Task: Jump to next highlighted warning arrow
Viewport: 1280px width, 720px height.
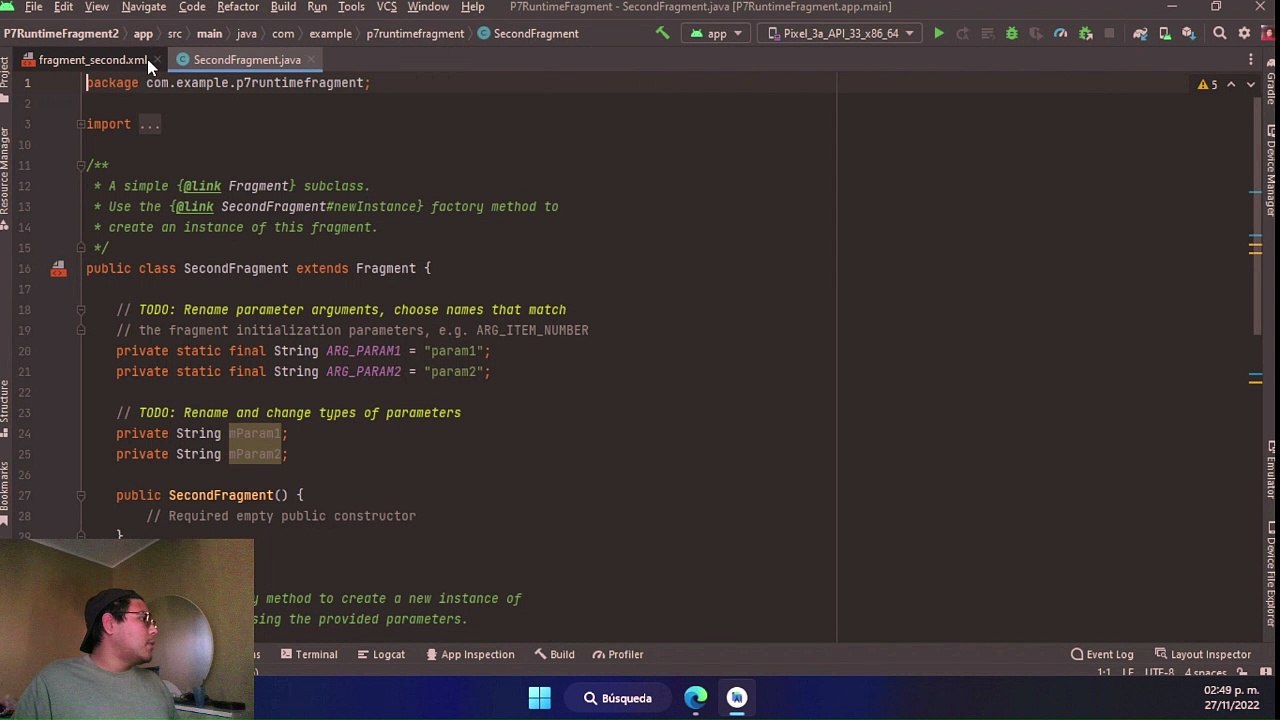Action: coord(1250,85)
